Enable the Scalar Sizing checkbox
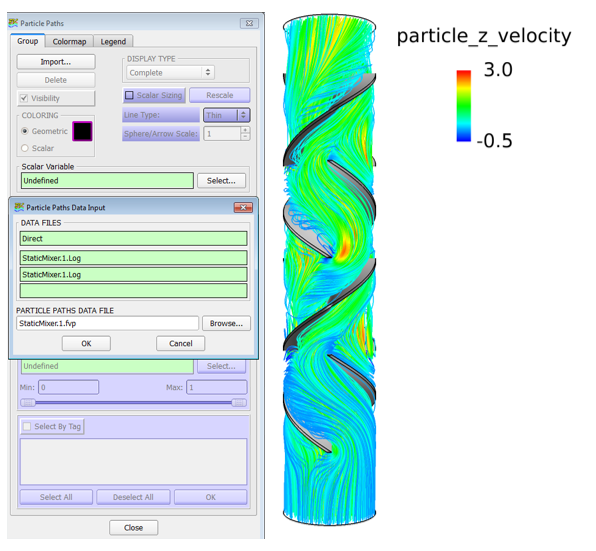596x551 pixels. coord(129,95)
